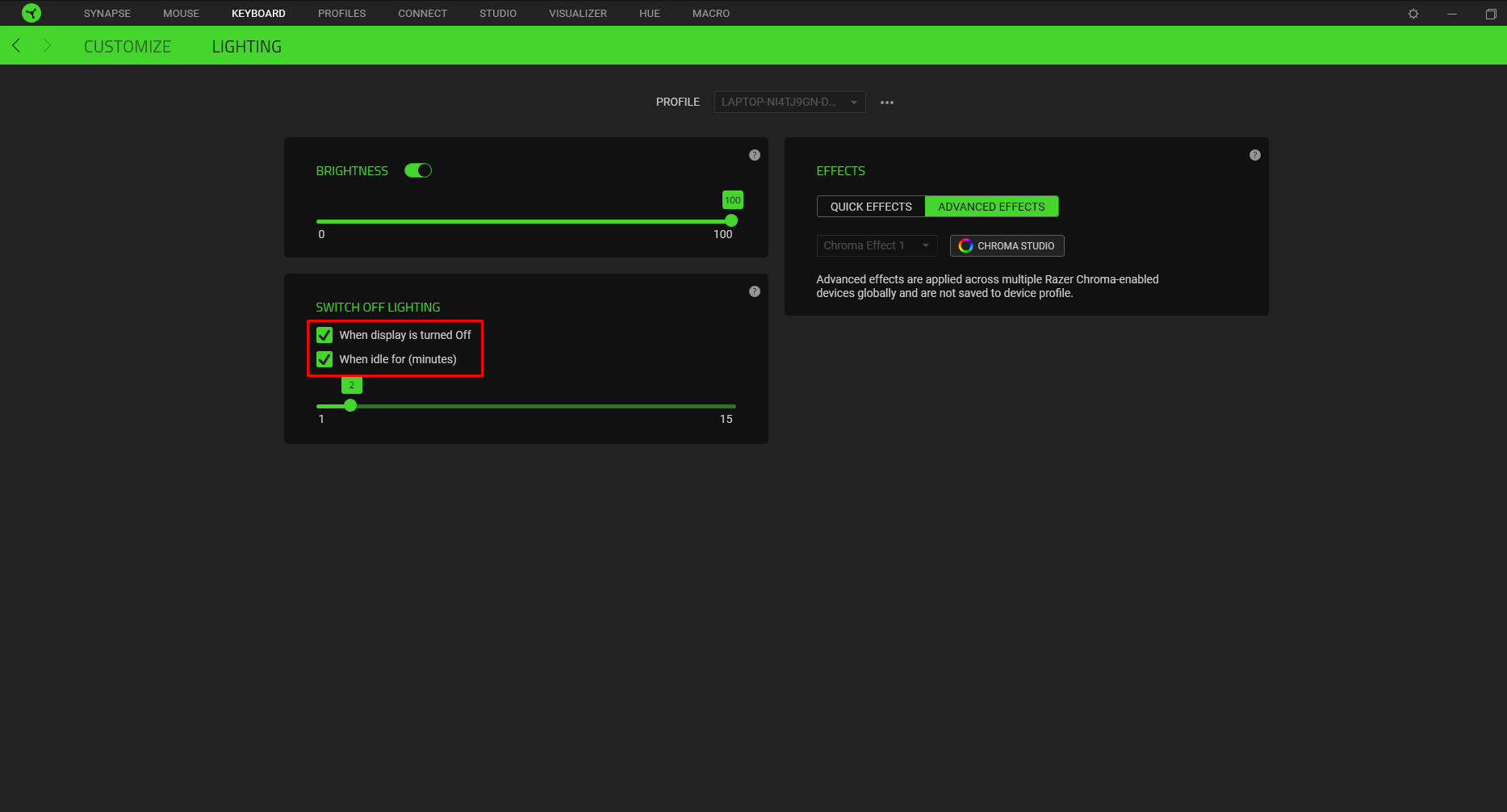Expand the Profile dropdown
Screen dimensions: 1507x812
point(789,102)
